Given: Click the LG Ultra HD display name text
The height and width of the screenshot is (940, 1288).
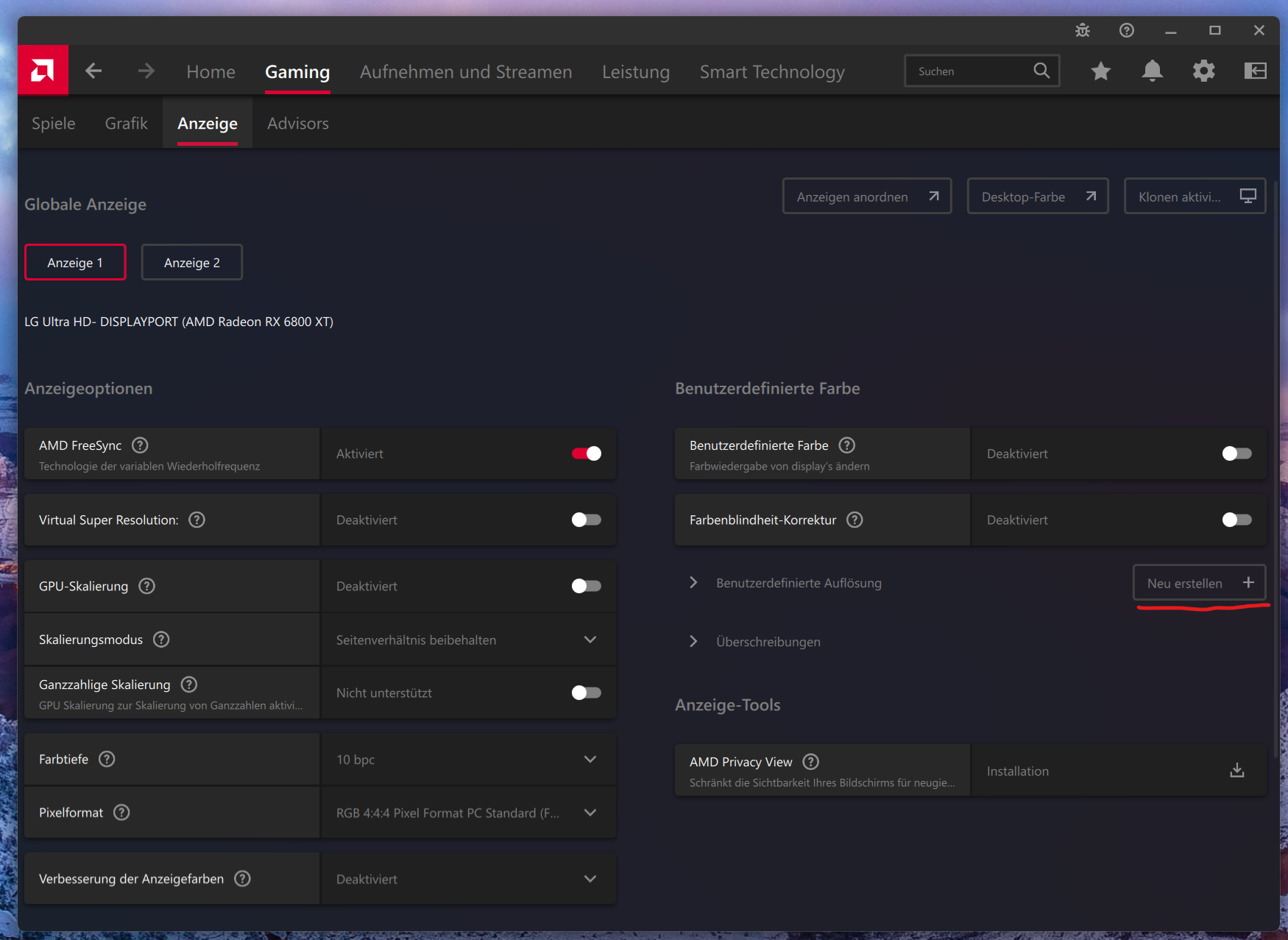Looking at the screenshot, I should click(179, 322).
